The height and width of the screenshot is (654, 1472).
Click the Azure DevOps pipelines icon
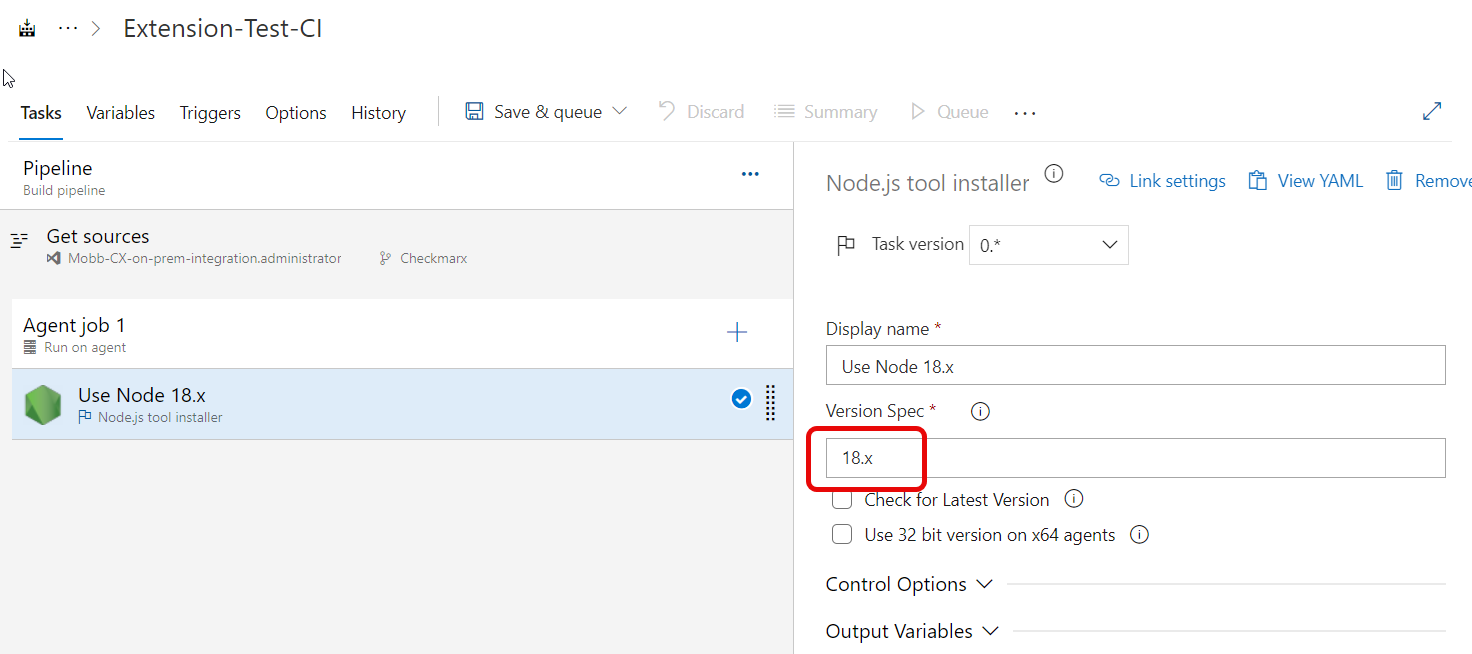click(27, 29)
